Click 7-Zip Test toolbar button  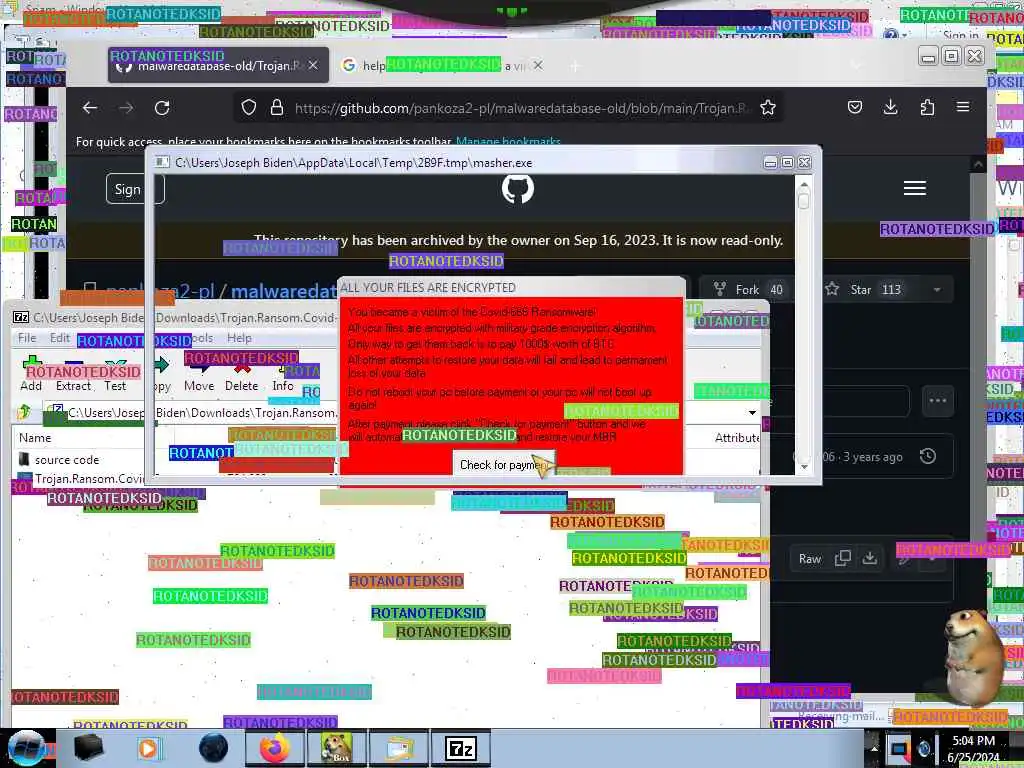click(x=115, y=374)
